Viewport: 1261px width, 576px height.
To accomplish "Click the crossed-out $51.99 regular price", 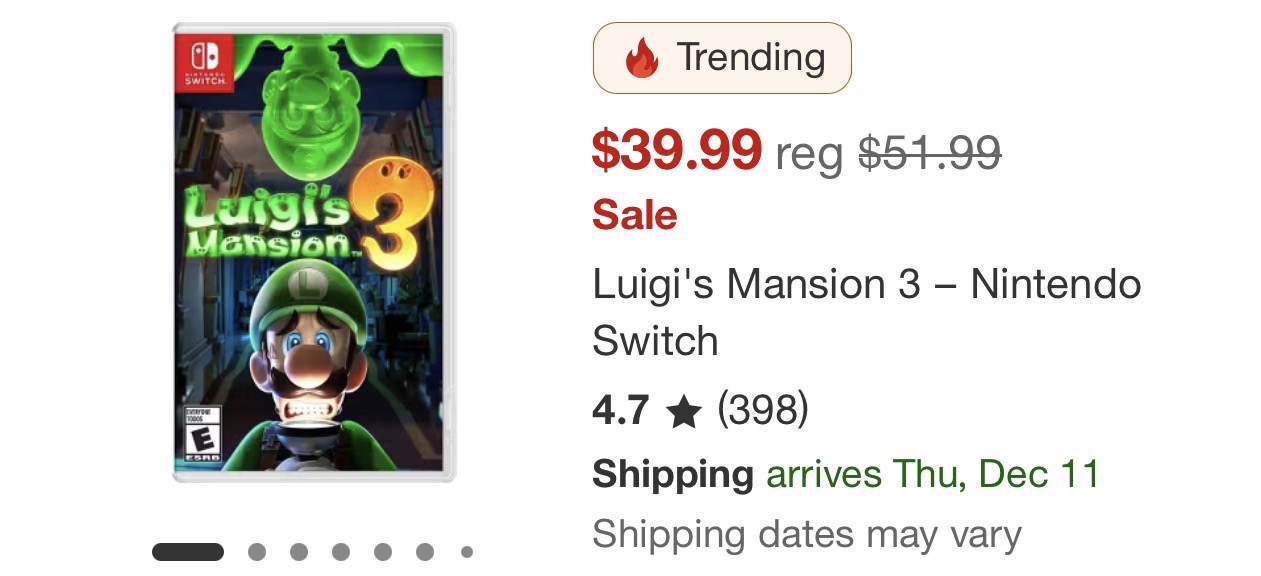I will pyautogui.click(x=930, y=153).
